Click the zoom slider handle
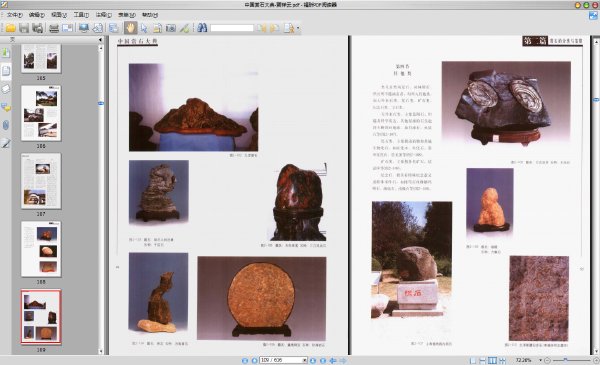 click(566, 360)
